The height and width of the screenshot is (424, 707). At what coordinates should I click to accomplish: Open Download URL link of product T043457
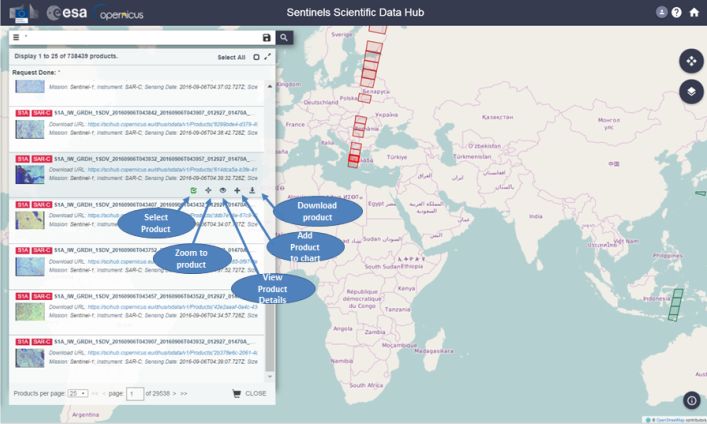pos(173,307)
